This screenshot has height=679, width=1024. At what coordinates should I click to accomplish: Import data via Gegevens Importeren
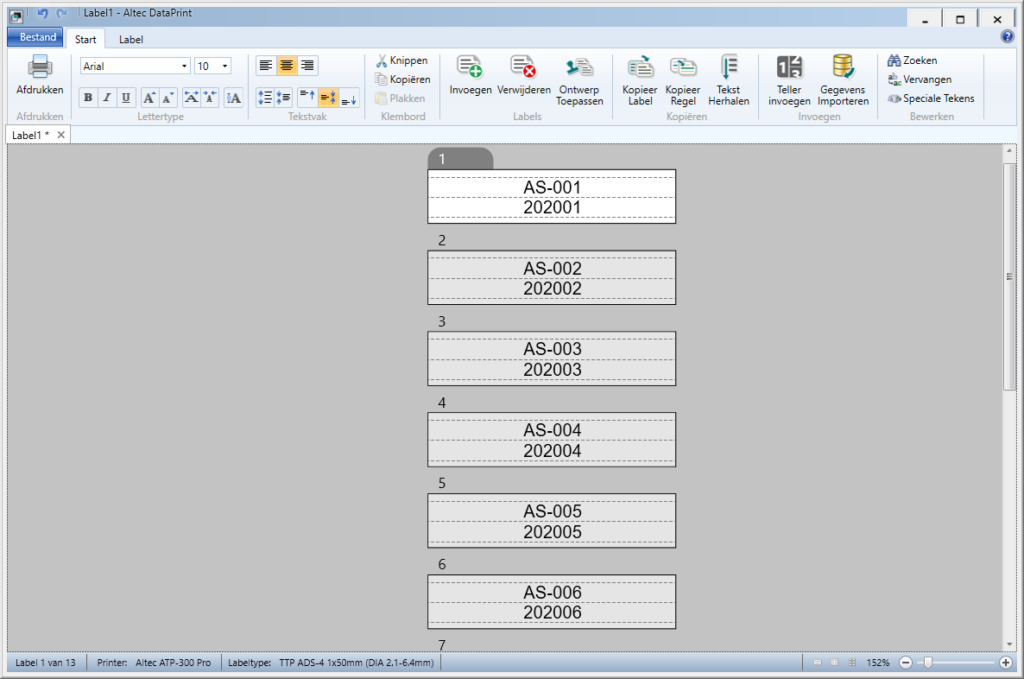(x=842, y=80)
